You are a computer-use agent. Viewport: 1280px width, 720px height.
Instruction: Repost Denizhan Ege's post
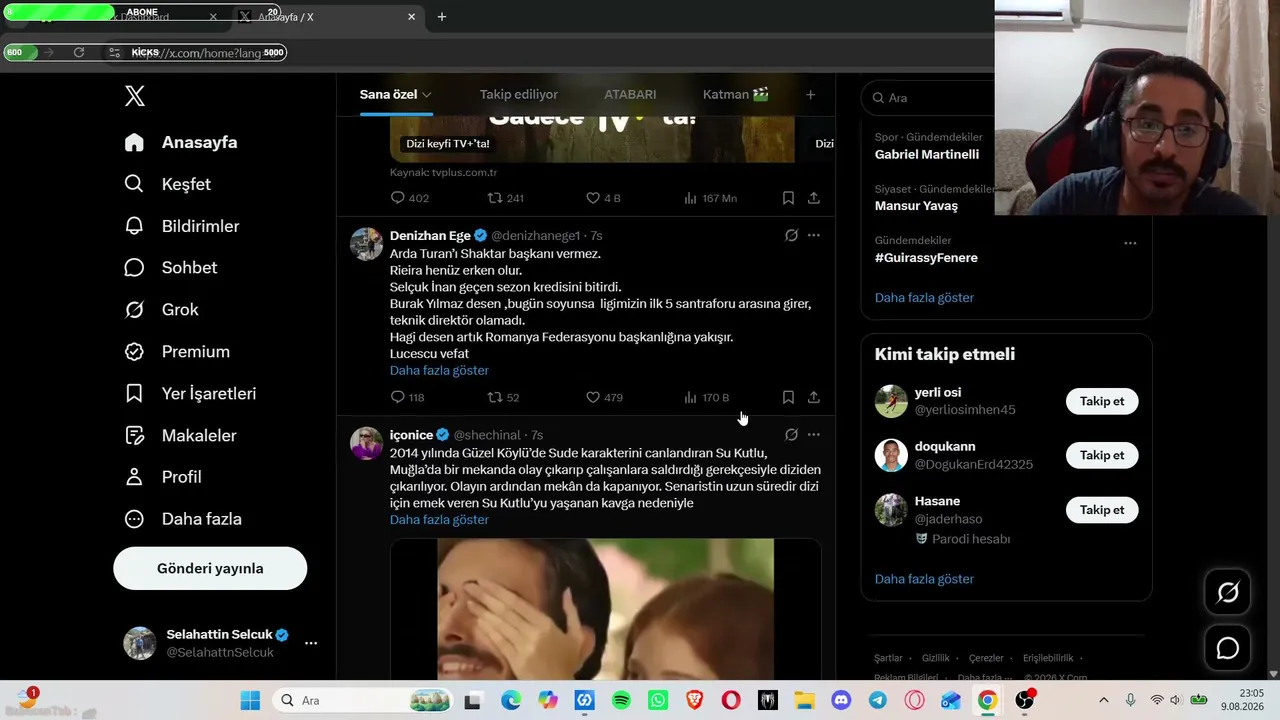tap(503, 397)
